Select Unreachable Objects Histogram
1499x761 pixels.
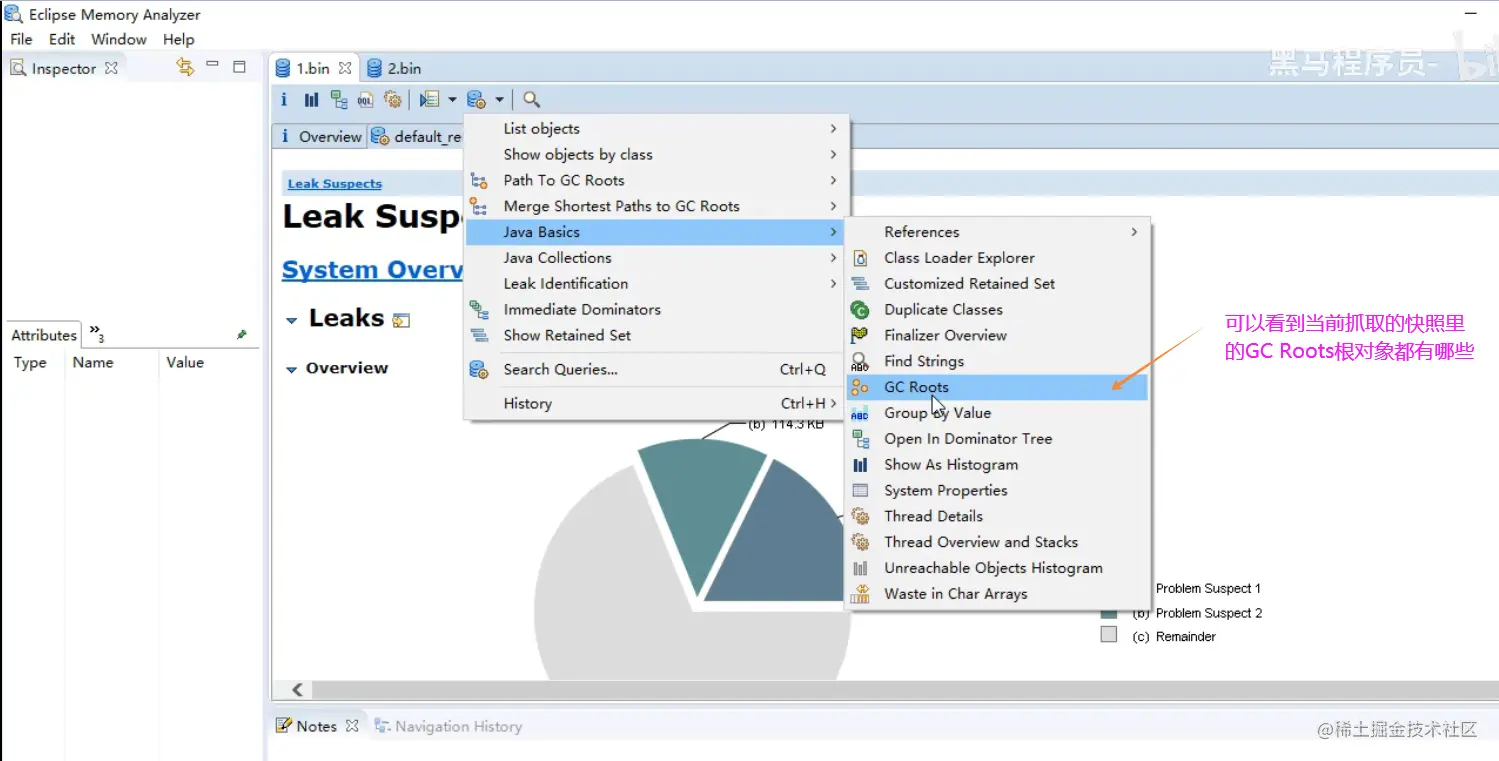click(x=998, y=568)
